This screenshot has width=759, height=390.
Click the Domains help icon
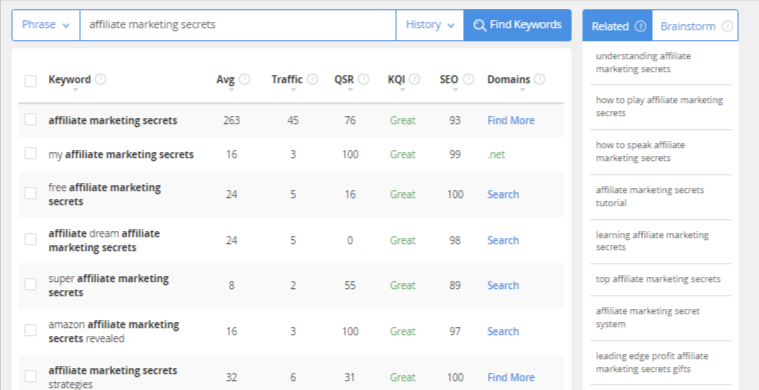coord(540,79)
